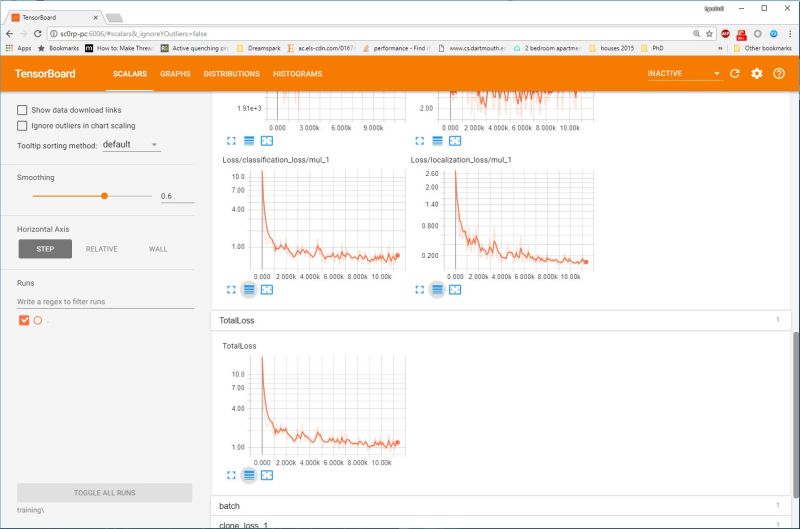Open Bookmarks link in bookmarks bar
Viewport: 800px width, 529px height.
point(58,48)
